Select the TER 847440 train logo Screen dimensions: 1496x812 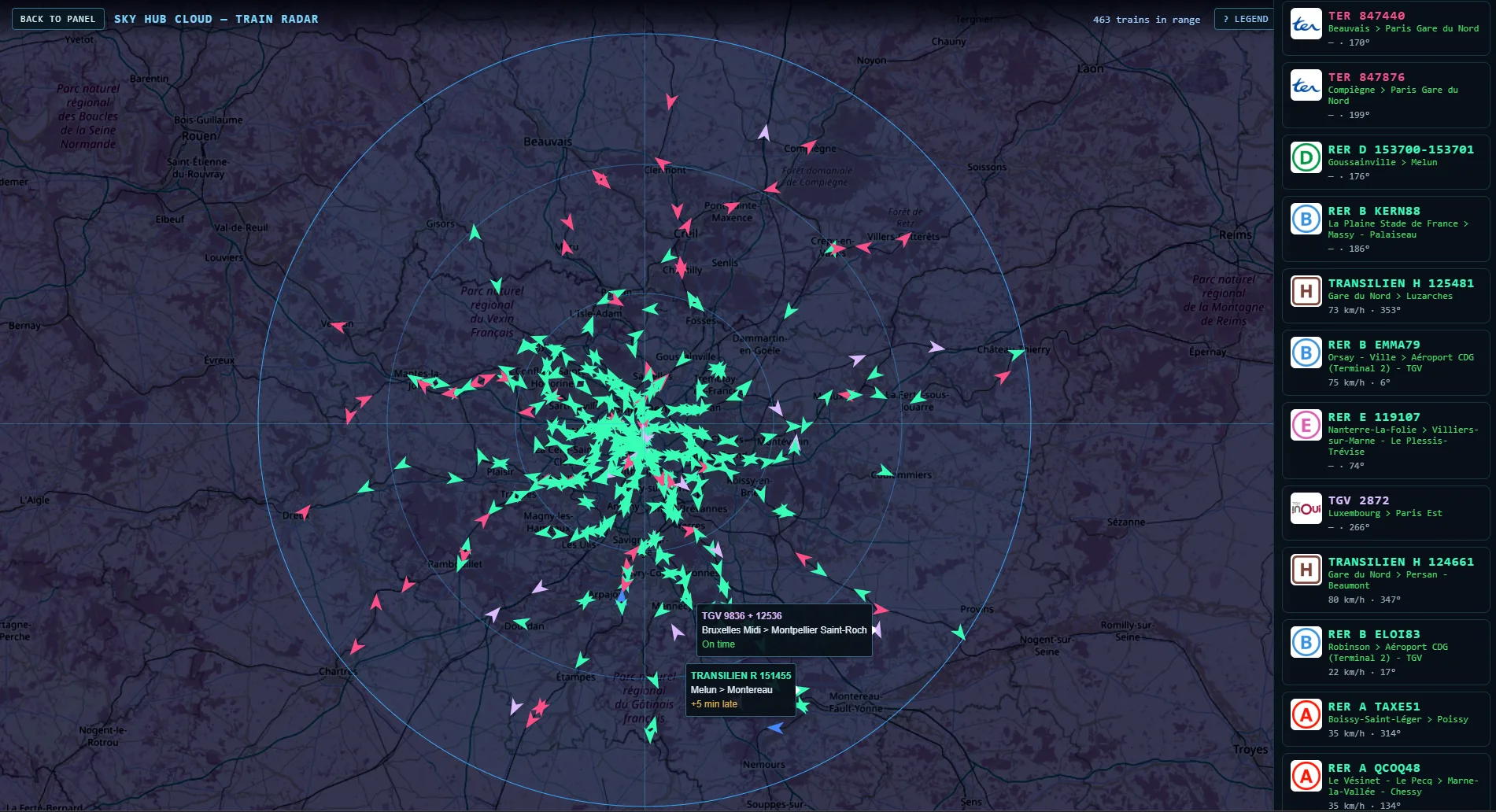click(x=1306, y=24)
